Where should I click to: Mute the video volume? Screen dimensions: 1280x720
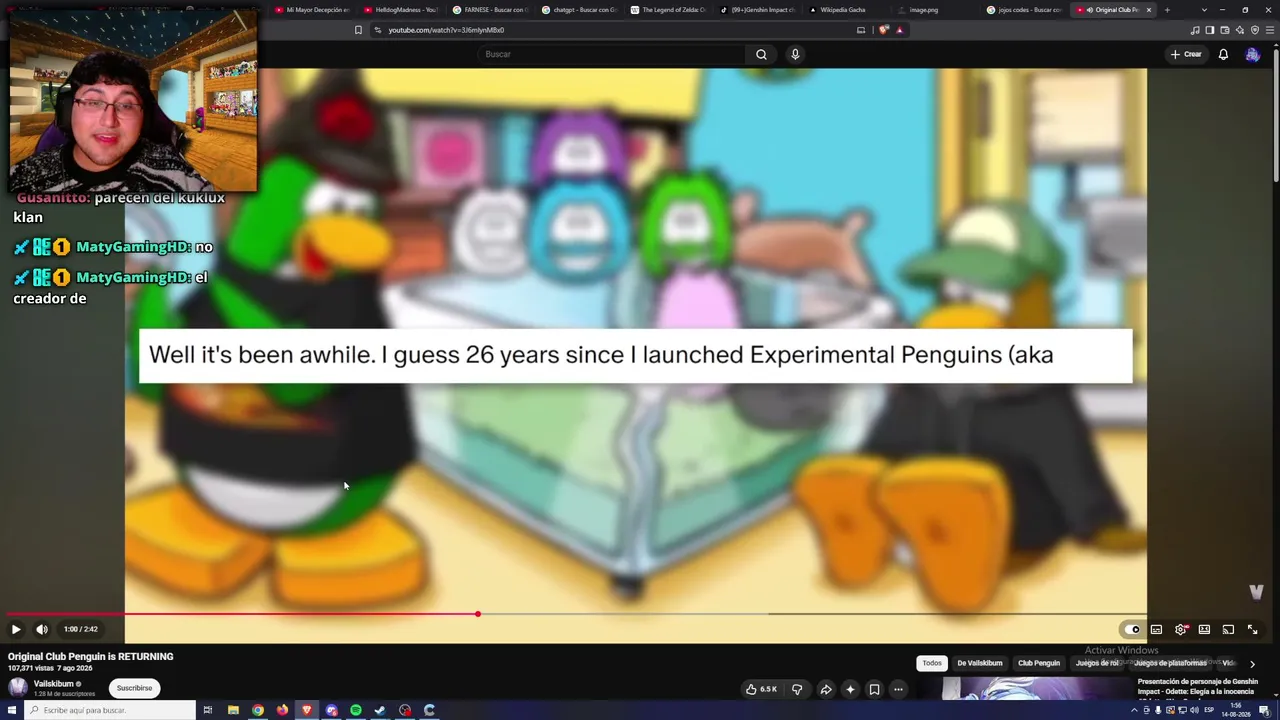pyautogui.click(x=42, y=629)
